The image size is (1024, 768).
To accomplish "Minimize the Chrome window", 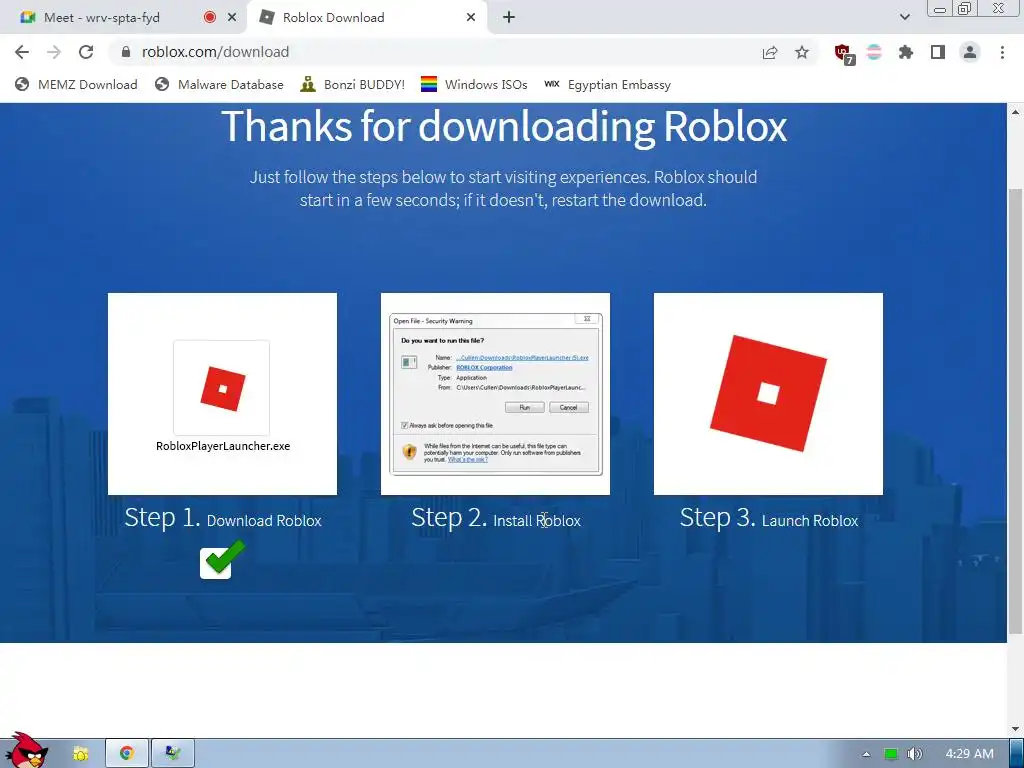I will point(940,9).
